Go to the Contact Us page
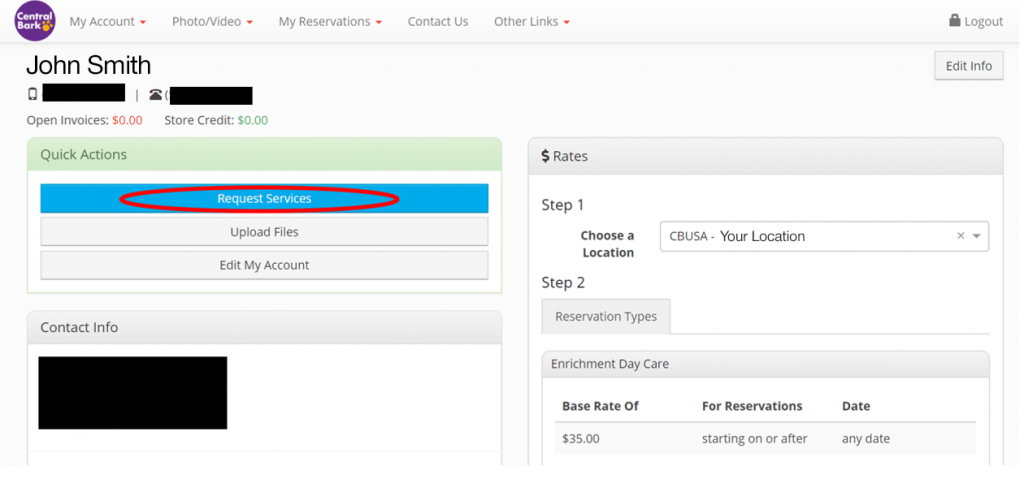This screenshot has height=479, width=1024. (x=438, y=22)
